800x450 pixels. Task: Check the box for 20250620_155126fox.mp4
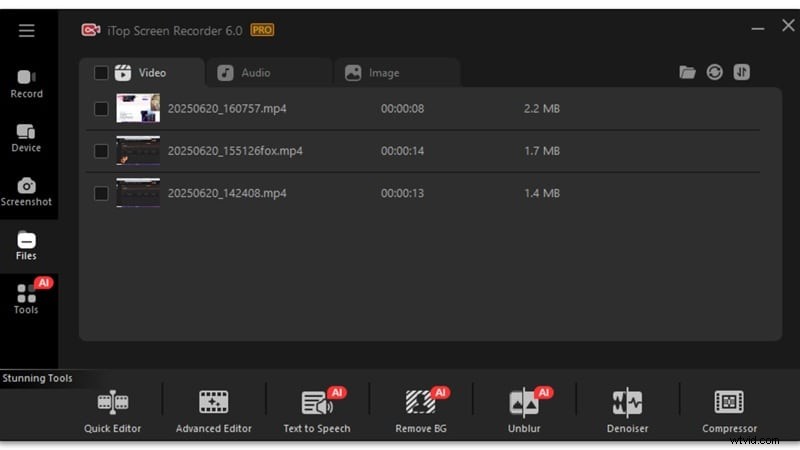click(101, 151)
